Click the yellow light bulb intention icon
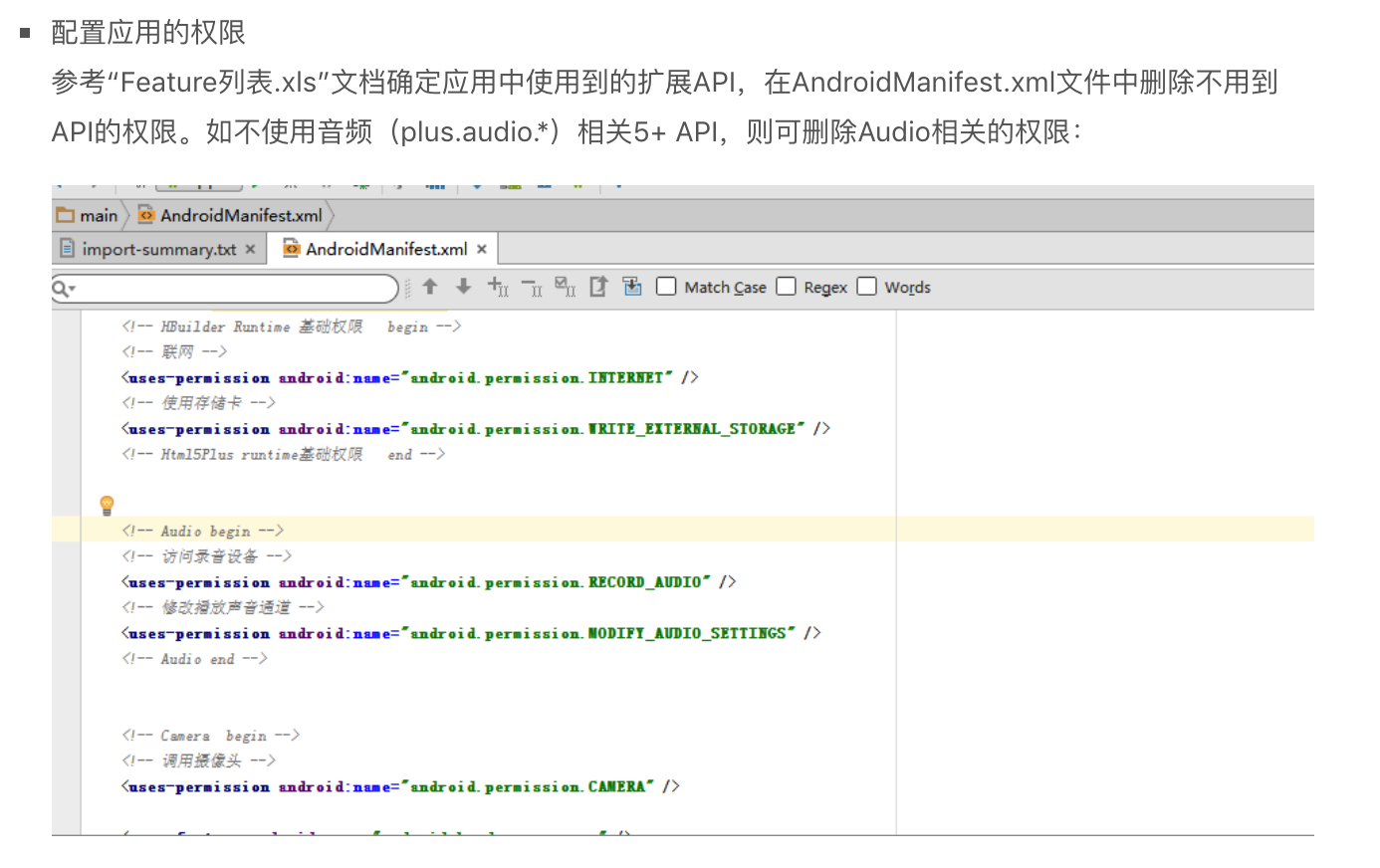Image resolution: width=1380 pixels, height=868 pixels. point(108,506)
